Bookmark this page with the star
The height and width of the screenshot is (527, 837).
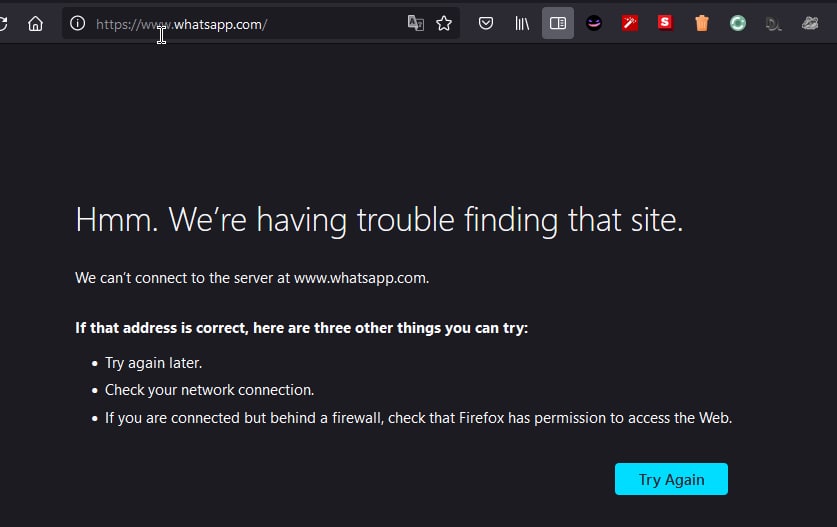[444, 23]
